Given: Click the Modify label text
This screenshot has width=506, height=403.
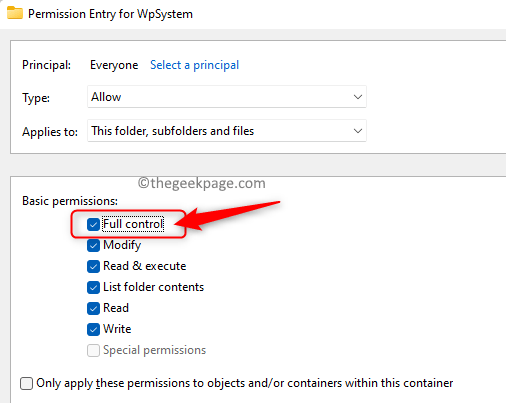Looking at the screenshot, I should 122,245.
